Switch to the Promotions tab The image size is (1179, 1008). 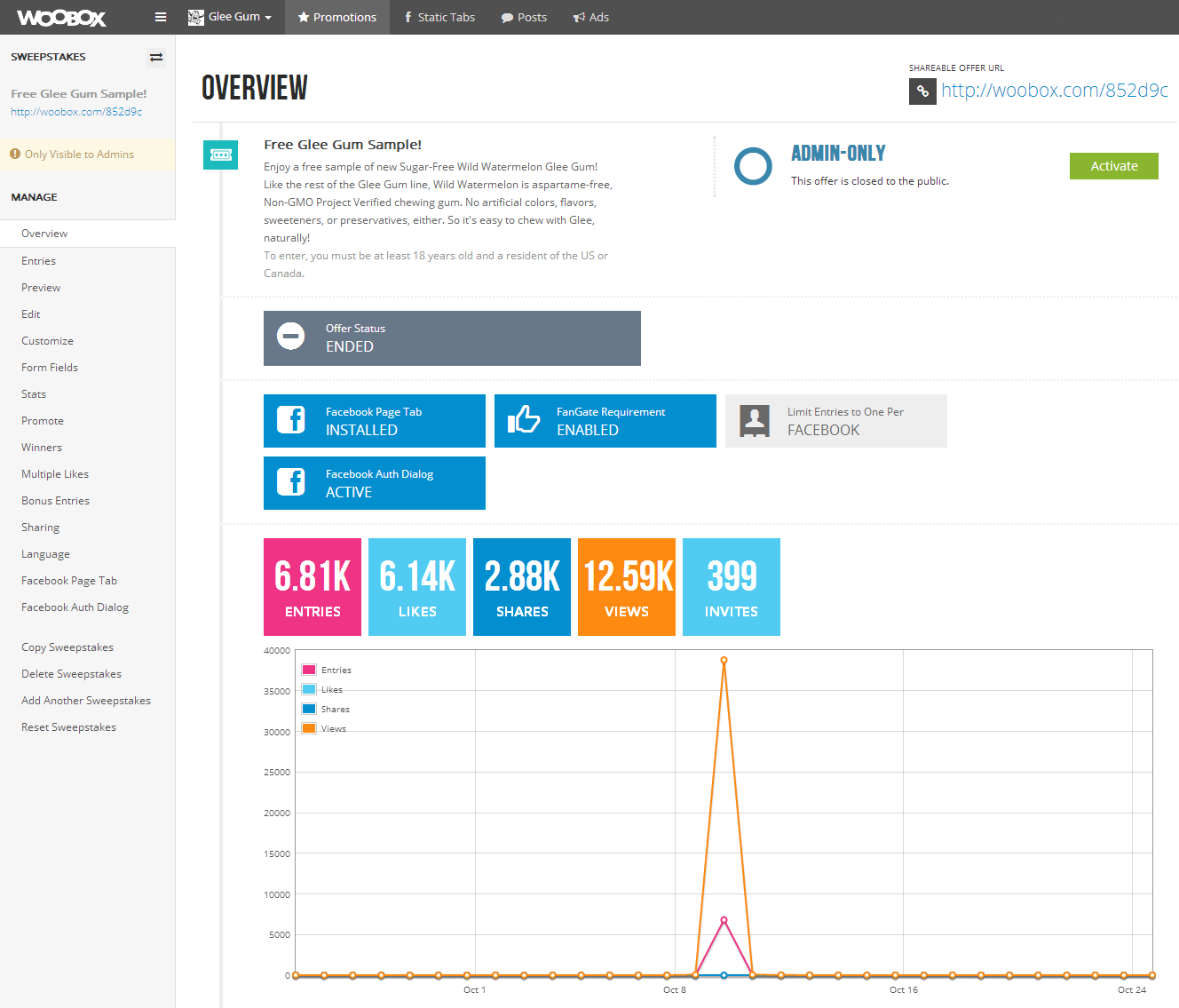(x=337, y=17)
